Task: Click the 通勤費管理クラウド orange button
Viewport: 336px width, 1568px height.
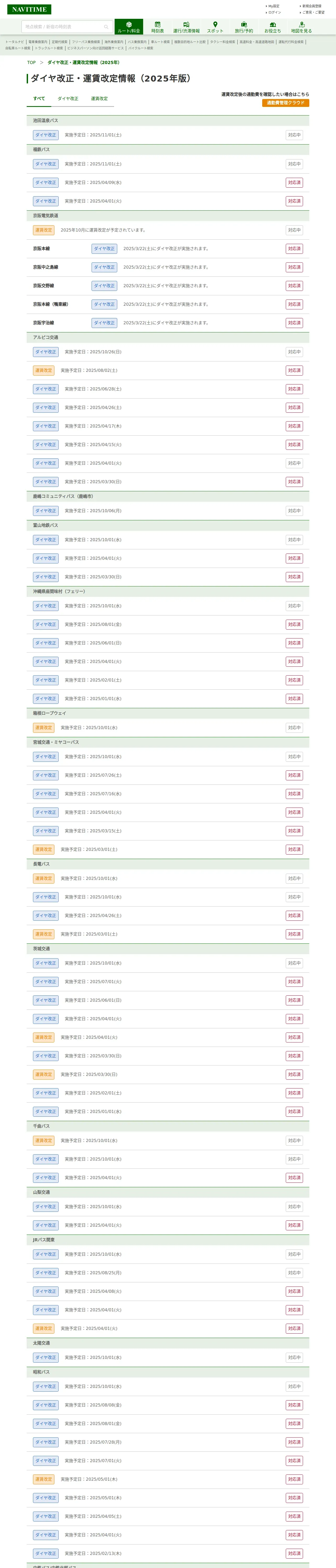Action: (285, 103)
